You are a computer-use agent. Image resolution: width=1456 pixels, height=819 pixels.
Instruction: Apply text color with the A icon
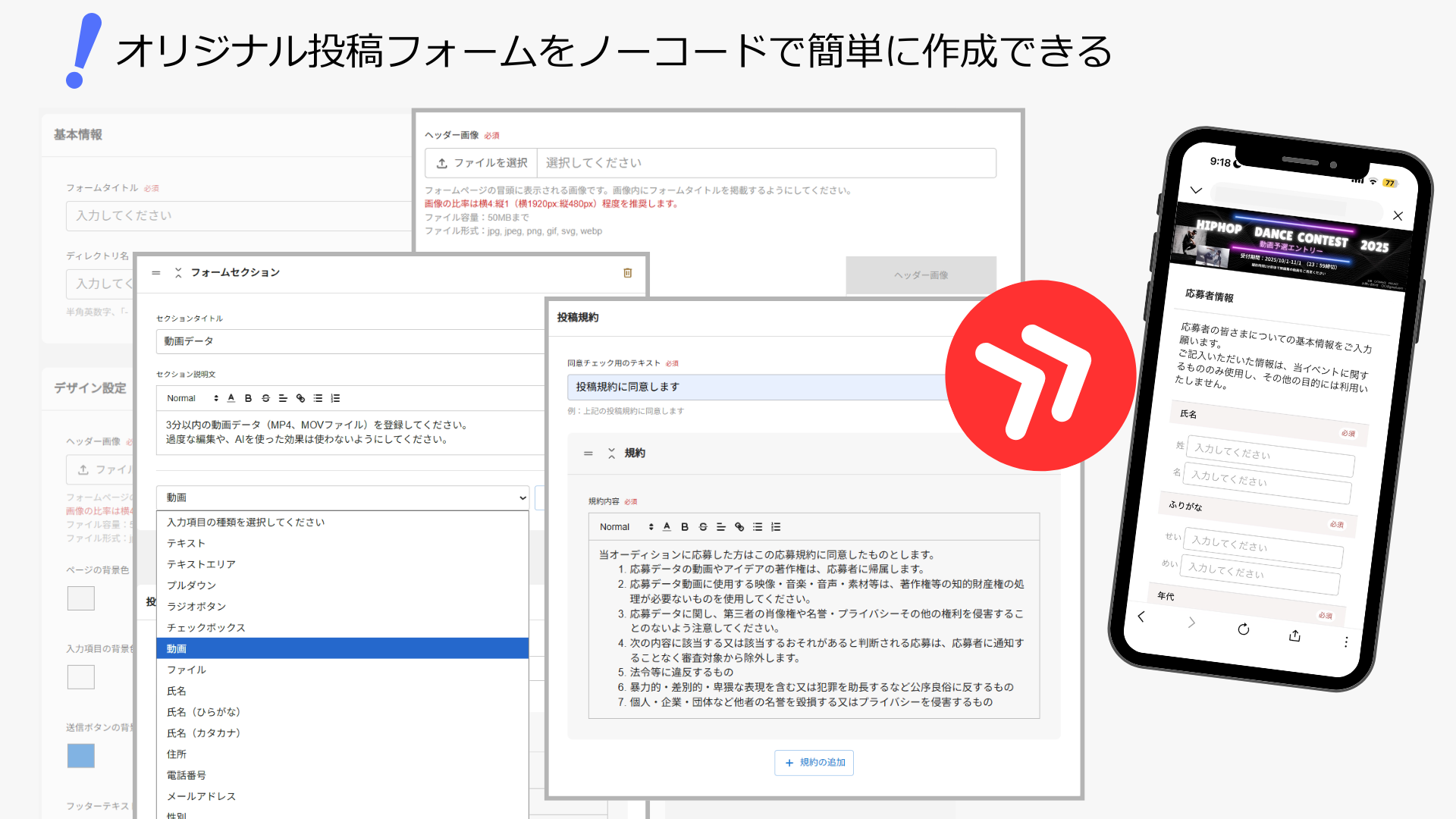tap(231, 397)
